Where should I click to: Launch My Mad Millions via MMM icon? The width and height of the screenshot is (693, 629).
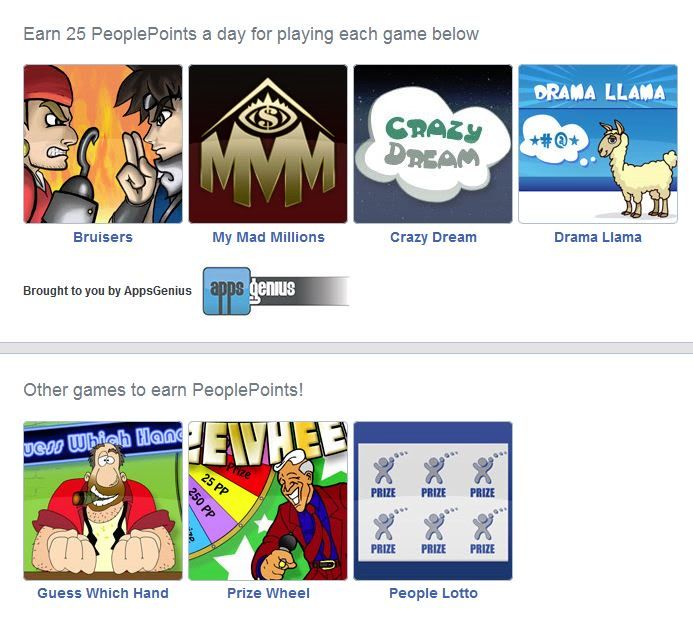[x=268, y=144]
